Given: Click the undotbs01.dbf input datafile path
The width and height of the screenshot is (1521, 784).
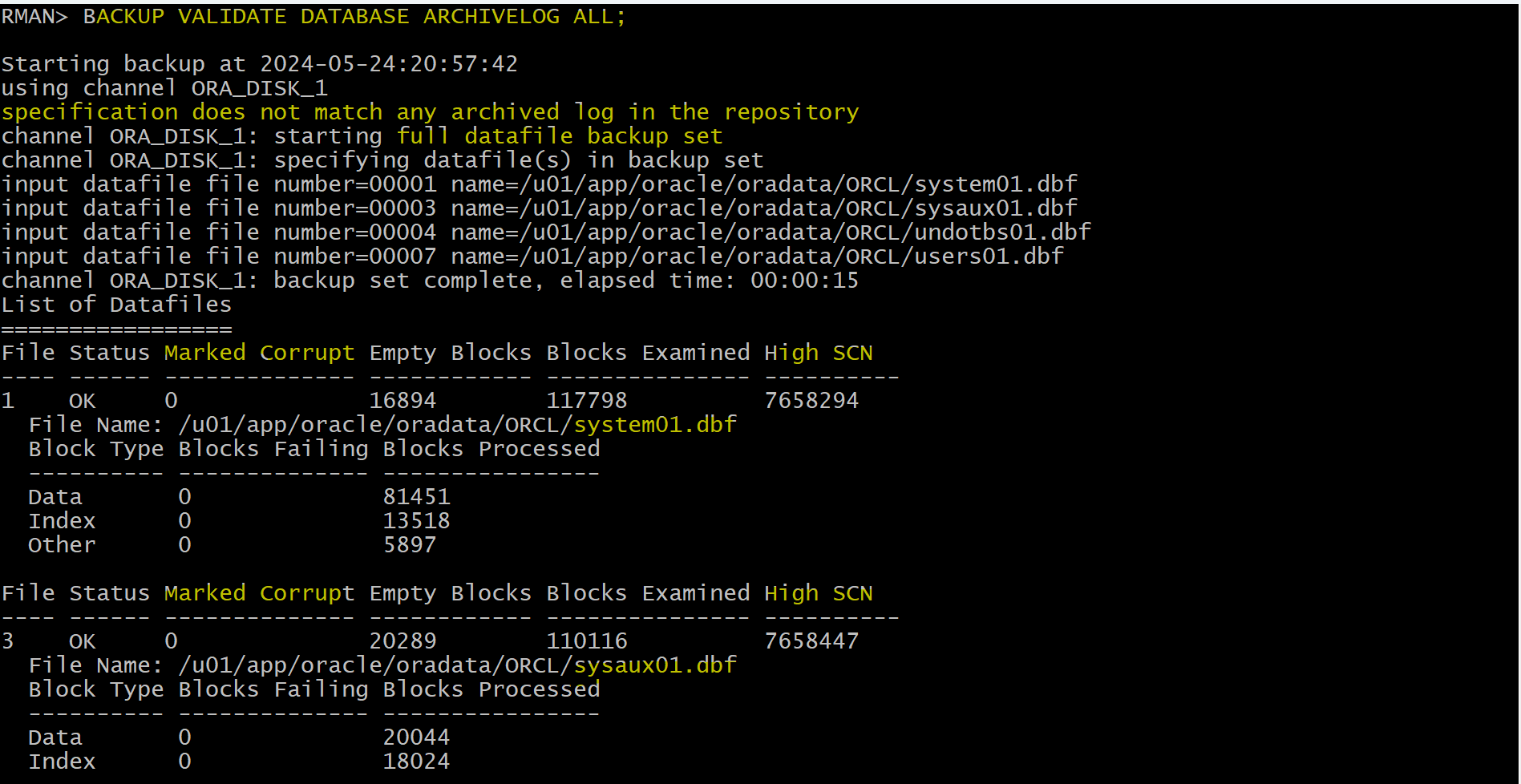Looking at the screenshot, I should [x=806, y=232].
